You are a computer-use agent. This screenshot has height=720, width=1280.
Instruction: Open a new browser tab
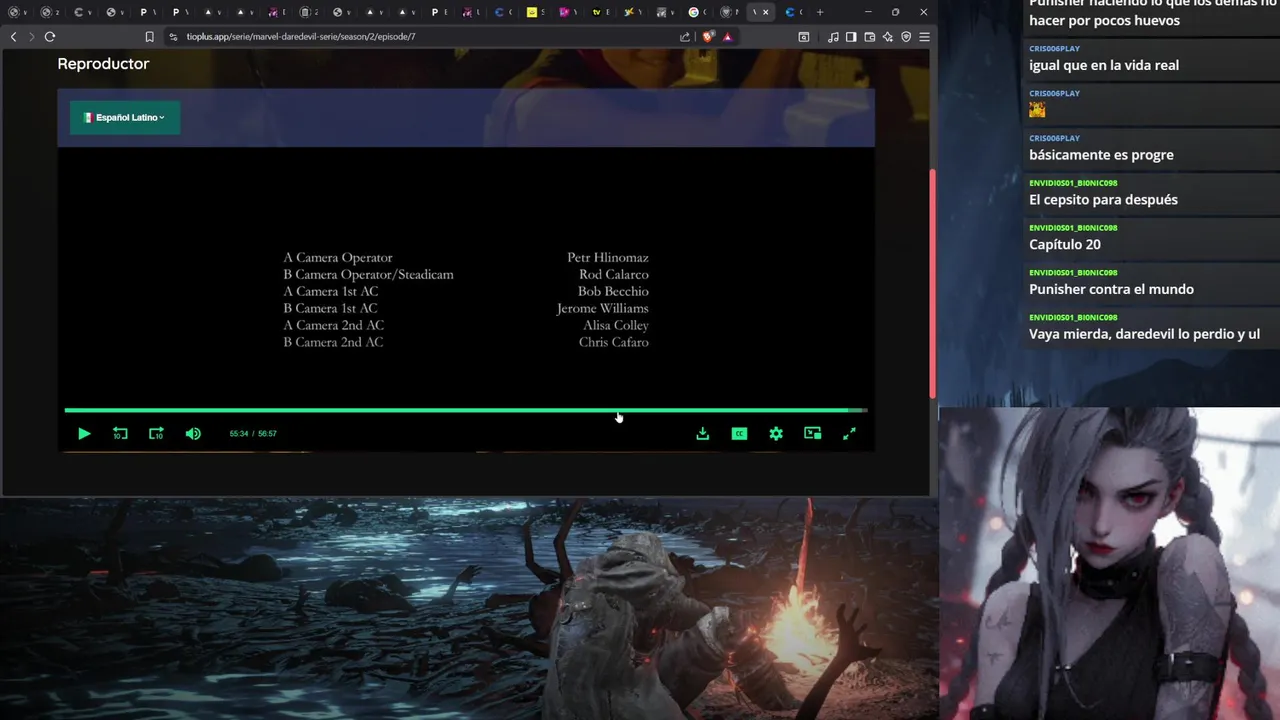[820, 12]
